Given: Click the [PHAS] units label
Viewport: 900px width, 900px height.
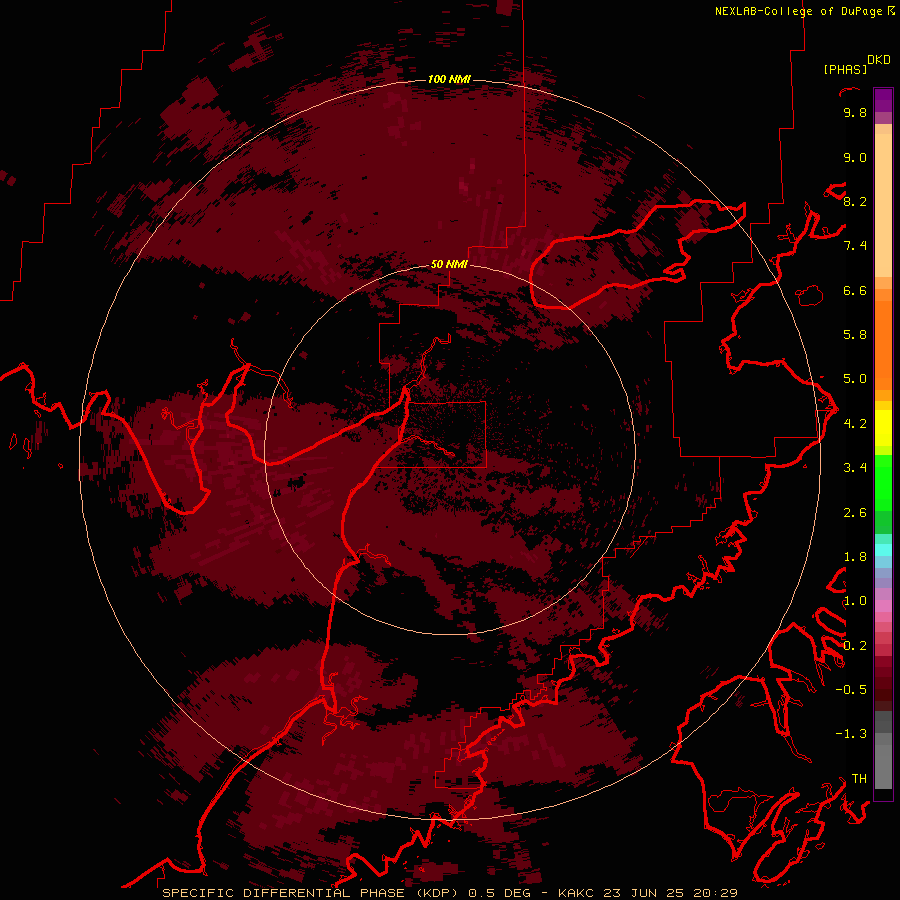Looking at the screenshot, I should click(x=845, y=70).
